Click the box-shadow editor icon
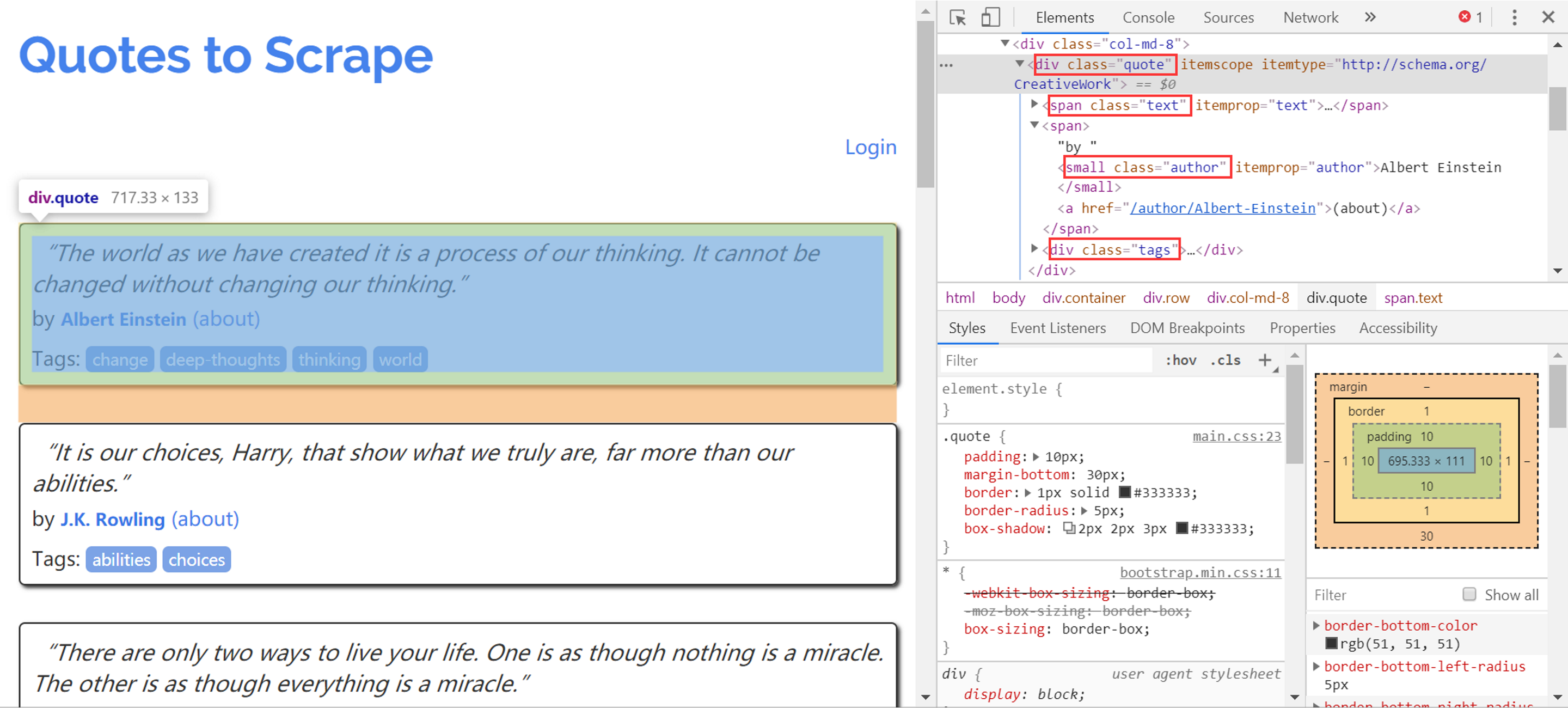Screen dimensions: 1568x708 1069,528
